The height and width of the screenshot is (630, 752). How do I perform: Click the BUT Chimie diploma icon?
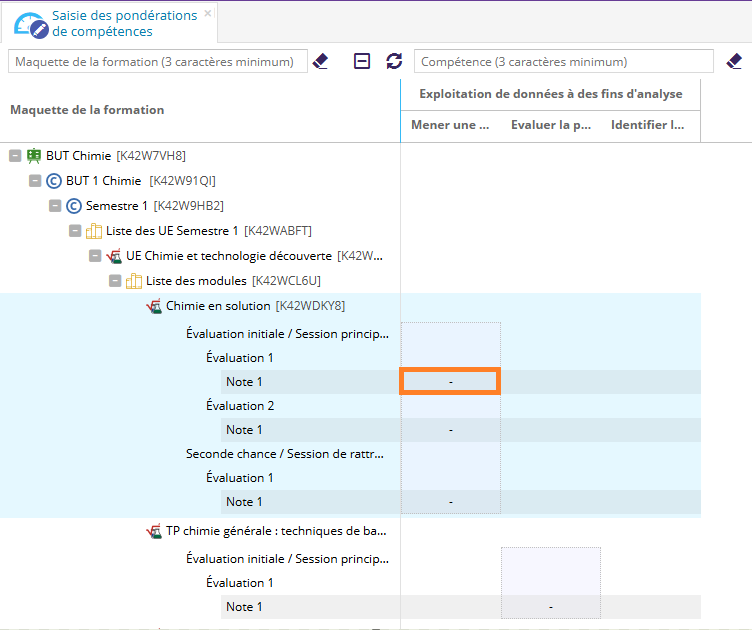pos(34,156)
